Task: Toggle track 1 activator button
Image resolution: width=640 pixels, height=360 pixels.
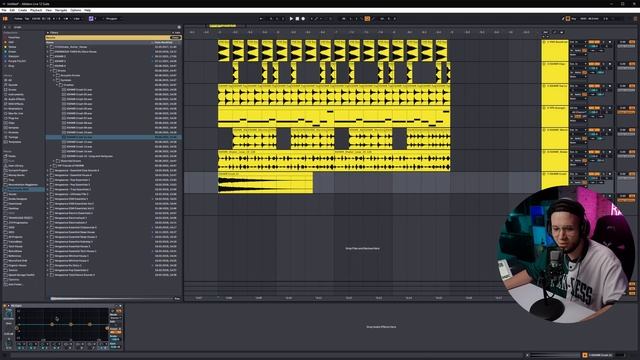Action: pos(594,42)
